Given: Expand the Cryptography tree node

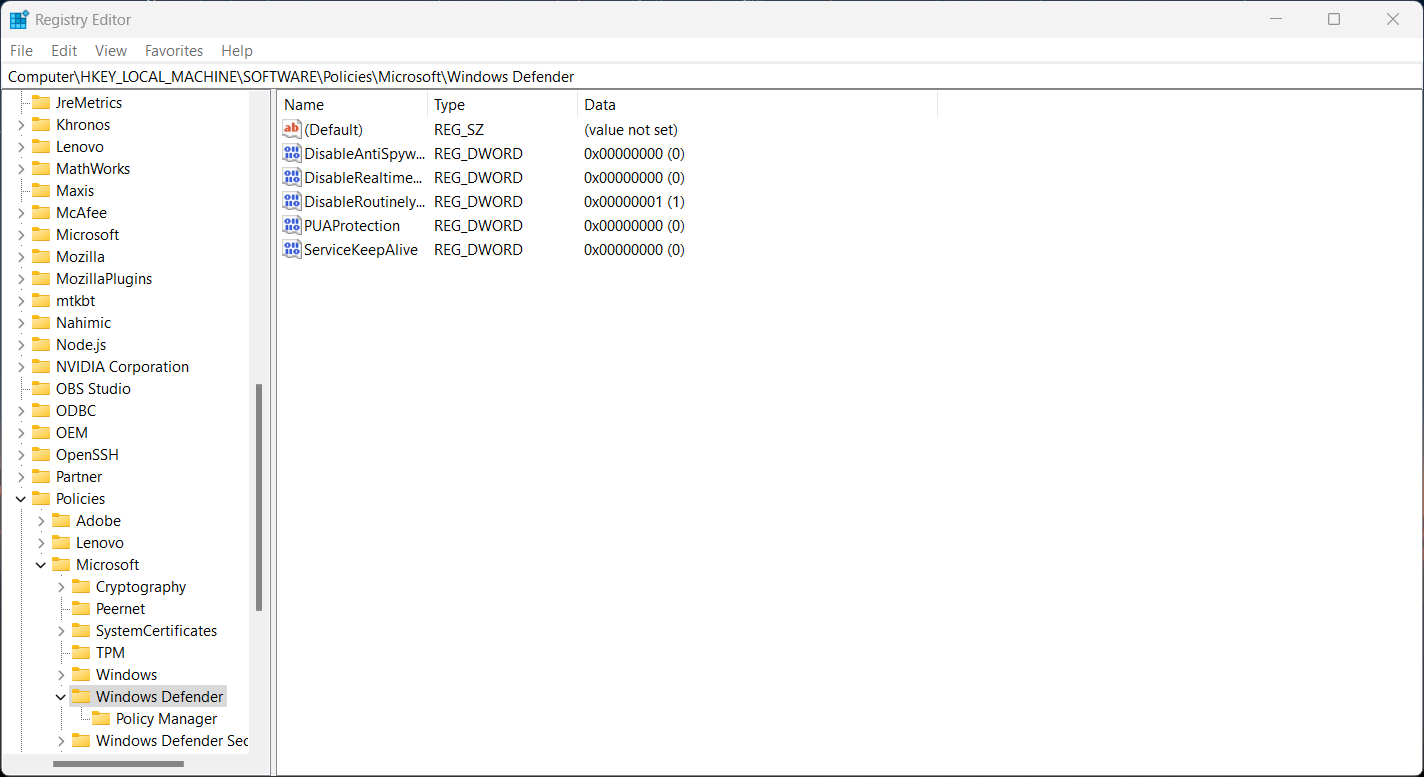Looking at the screenshot, I should [x=60, y=586].
